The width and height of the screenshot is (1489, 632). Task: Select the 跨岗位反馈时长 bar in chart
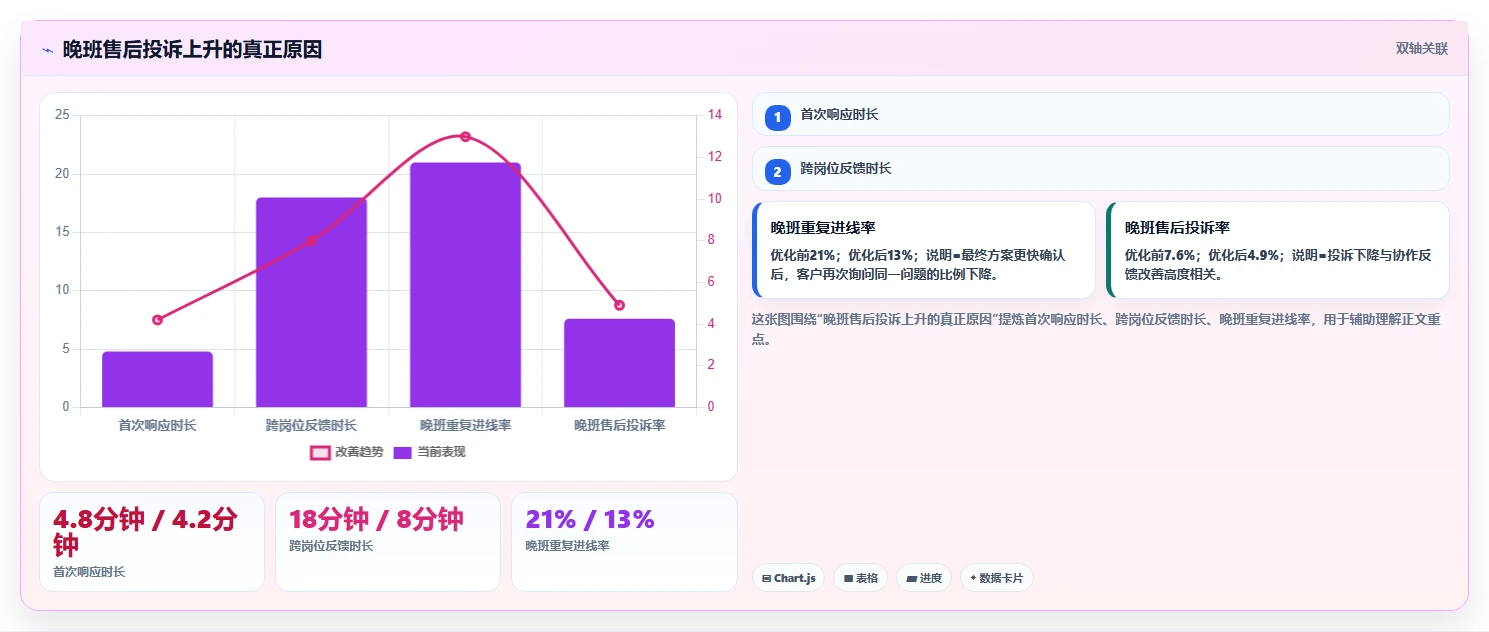click(x=311, y=302)
